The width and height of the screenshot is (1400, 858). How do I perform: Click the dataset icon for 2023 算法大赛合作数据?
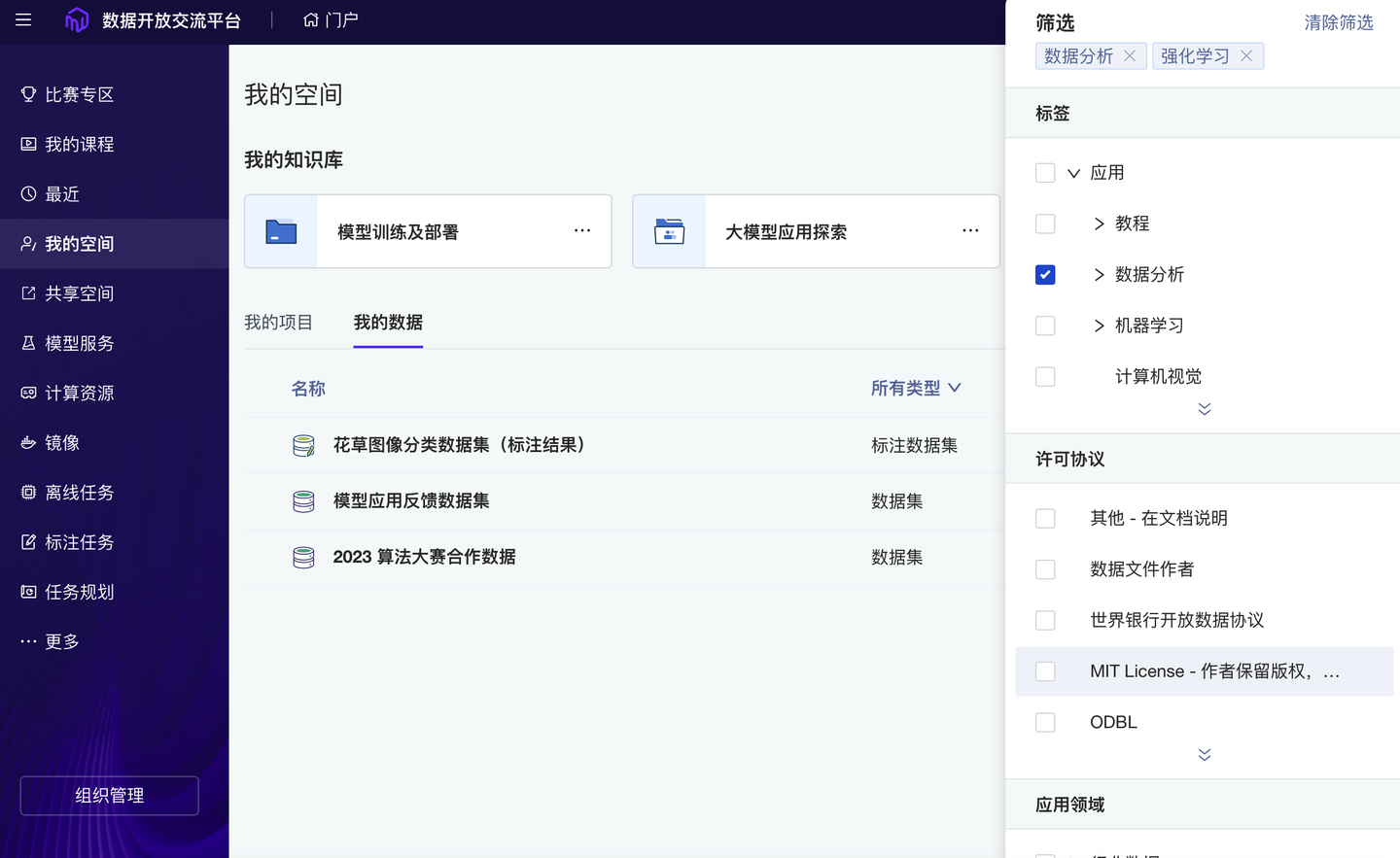tap(303, 557)
